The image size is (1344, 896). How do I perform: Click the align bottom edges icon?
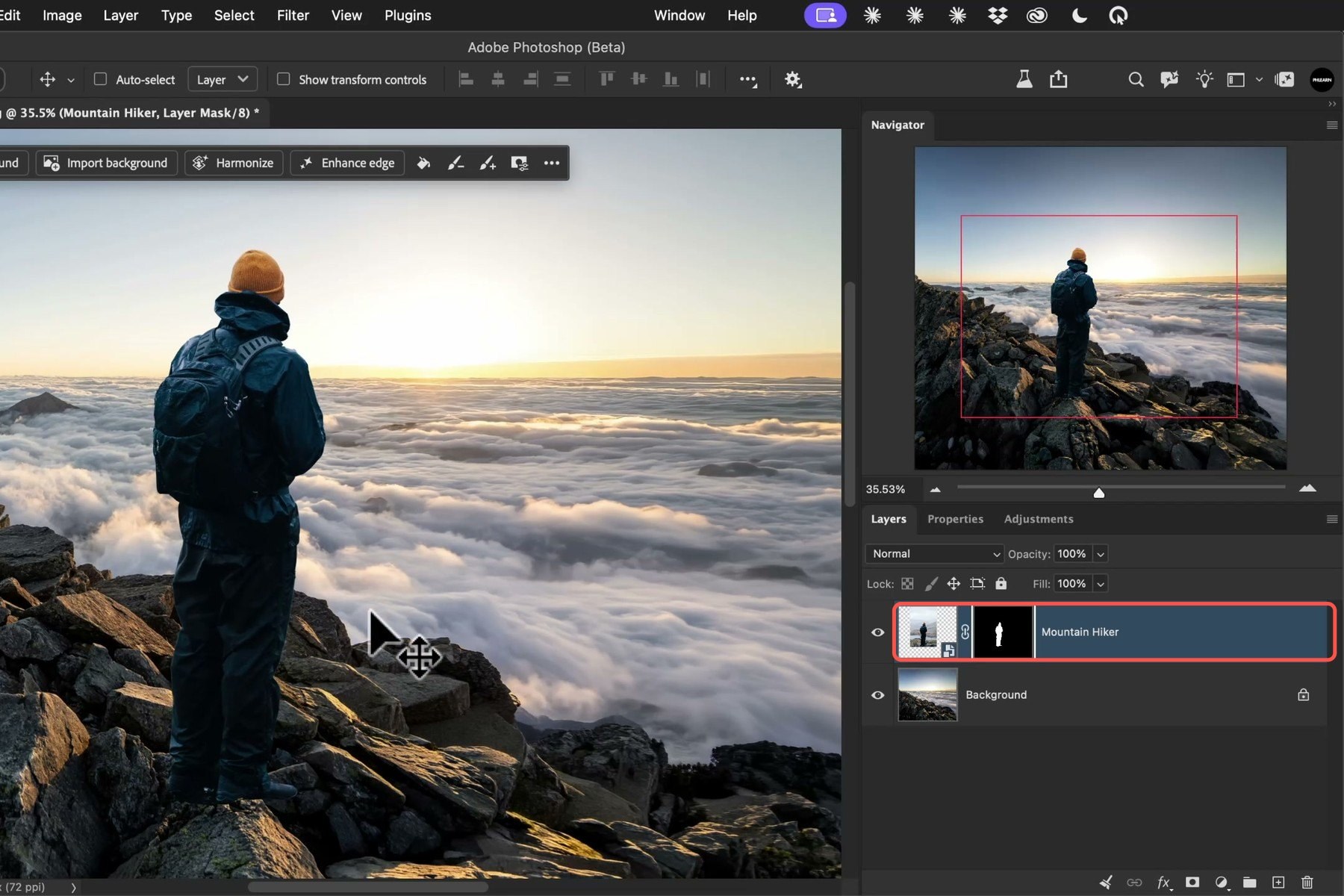(671, 79)
